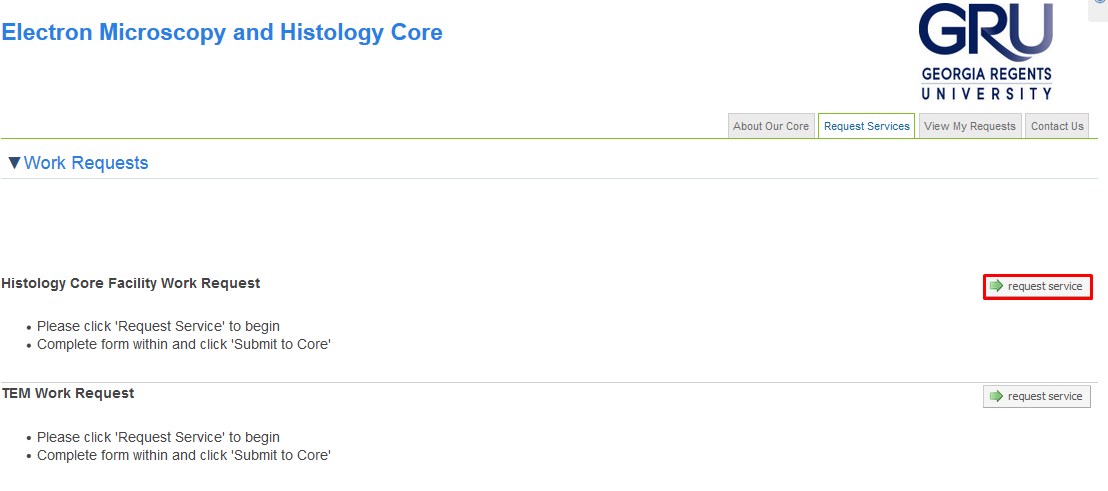Select the Histology Core Facility Work Request heading
1108x491 pixels.
click(131, 283)
